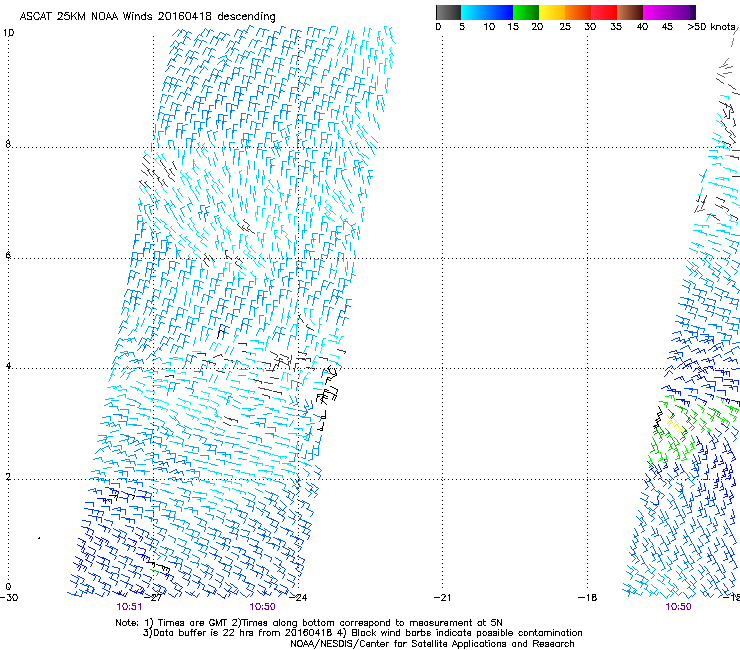Screen dimensions: 740x650
Task: Click the '25' label under the color bar
Action: point(565,26)
